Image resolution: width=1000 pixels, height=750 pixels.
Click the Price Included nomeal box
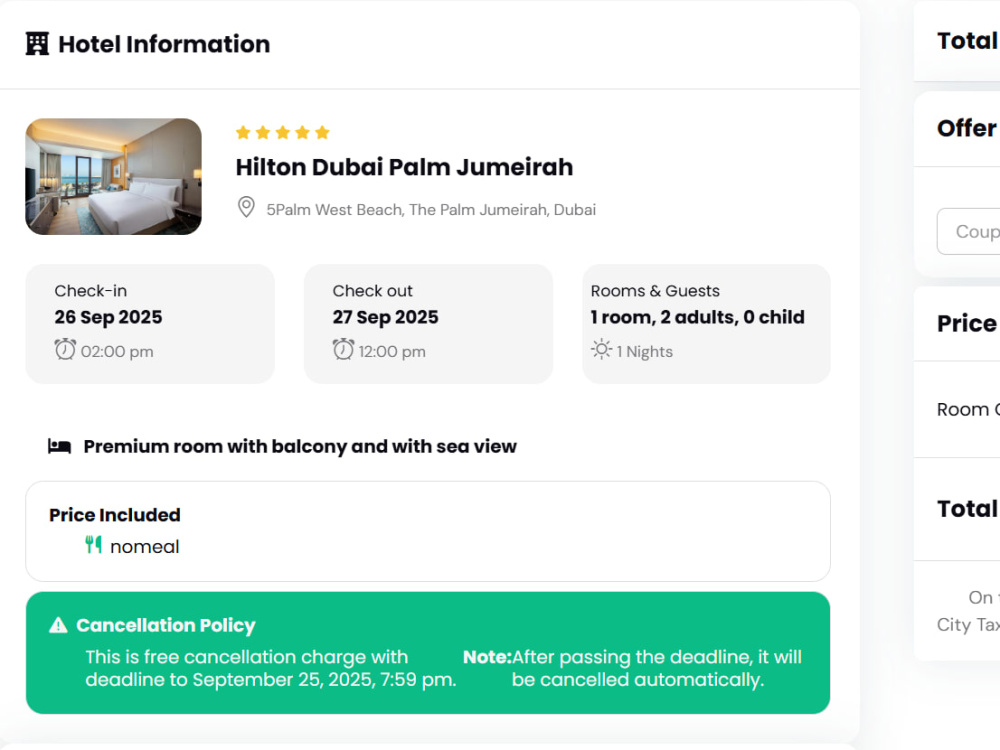(428, 531)
